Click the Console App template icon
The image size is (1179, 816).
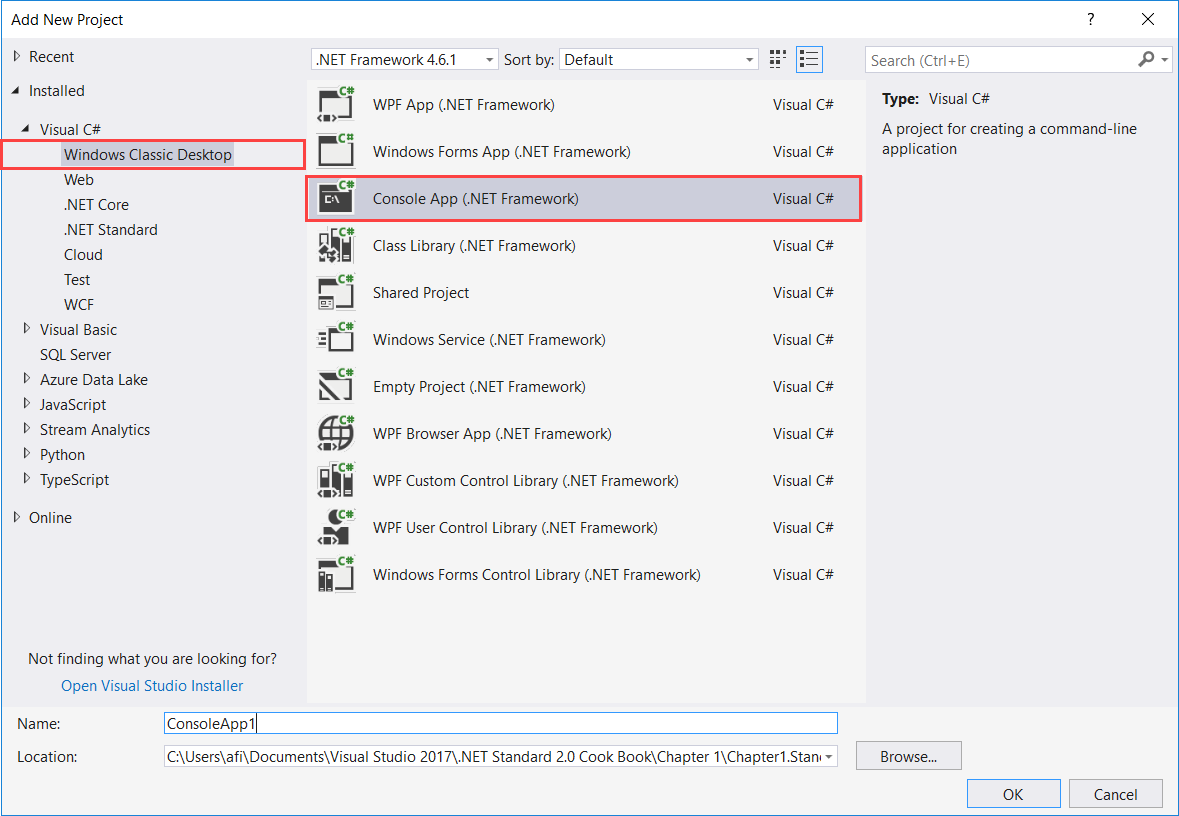pos(335,199)
